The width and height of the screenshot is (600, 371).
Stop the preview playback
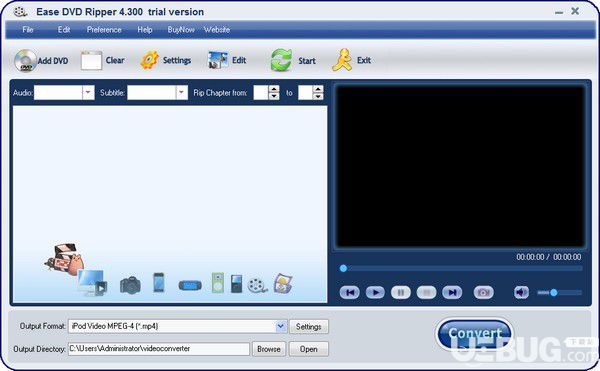pyautogui.click(x=426, y=293)
